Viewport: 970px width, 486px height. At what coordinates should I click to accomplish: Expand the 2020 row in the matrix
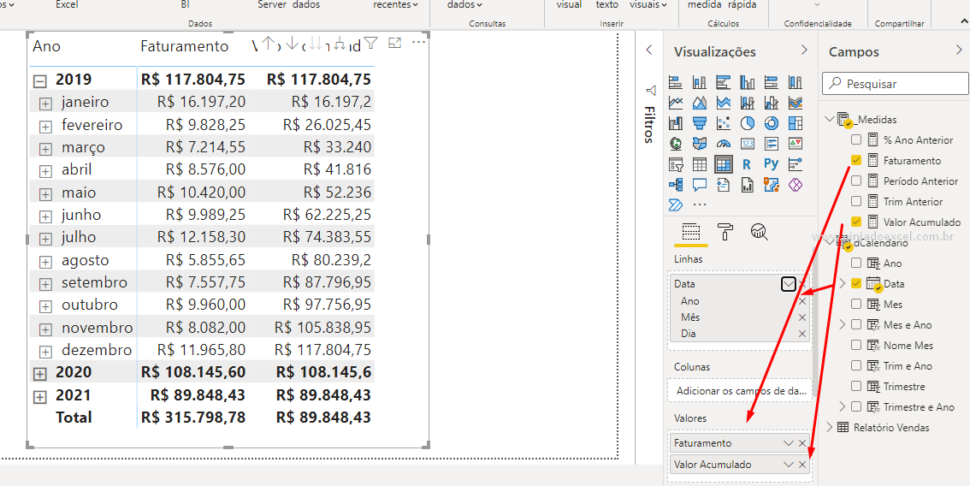pyautogui.click(x=40, y=374)
